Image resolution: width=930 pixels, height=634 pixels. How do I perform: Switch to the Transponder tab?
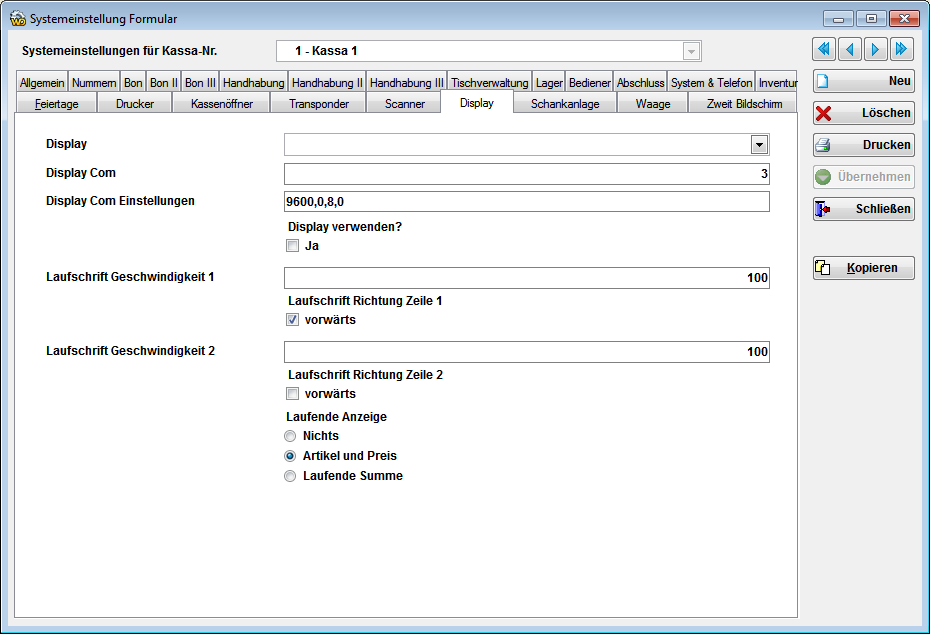(319, 104)
